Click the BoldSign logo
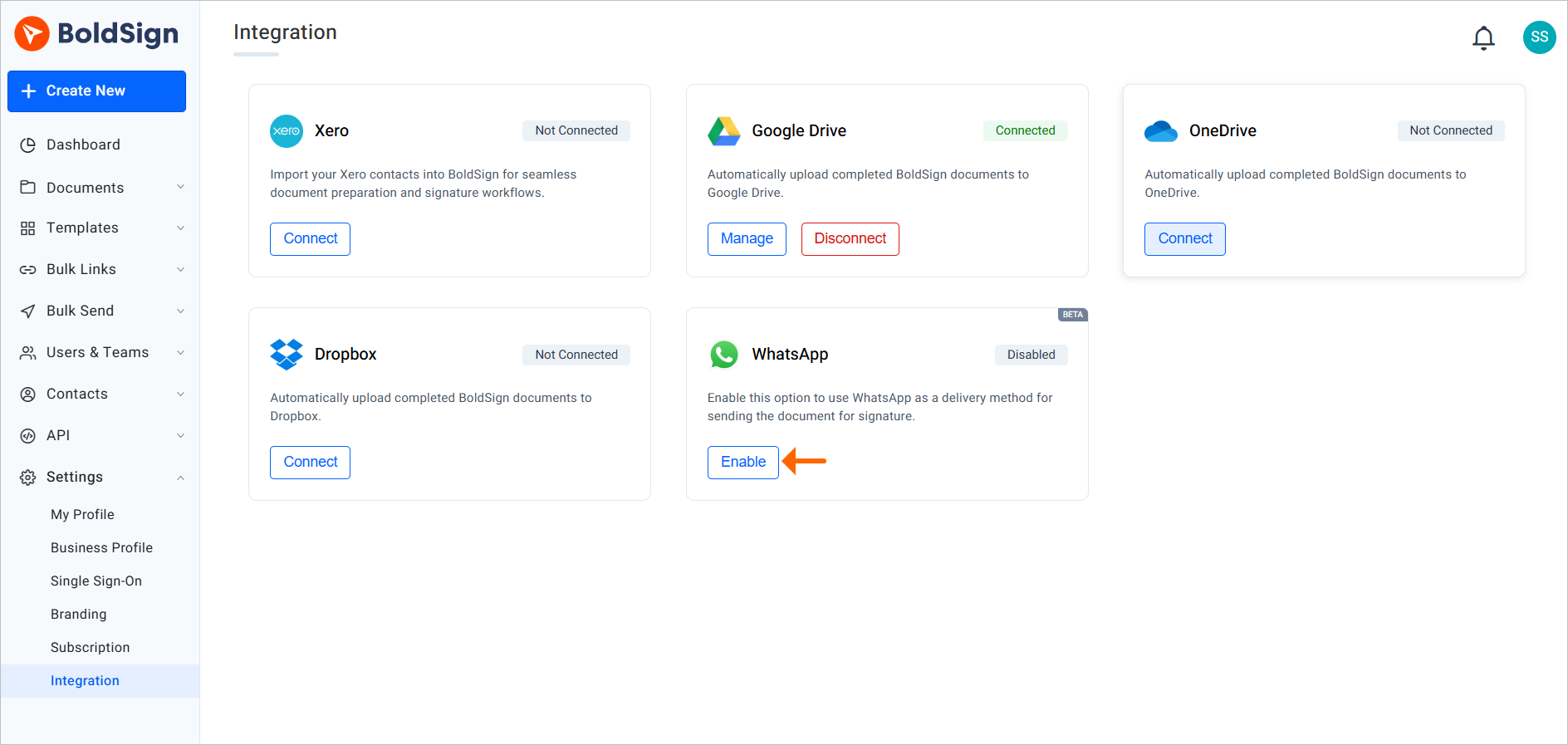This screenshot has height=745, width=1568. 96,33
